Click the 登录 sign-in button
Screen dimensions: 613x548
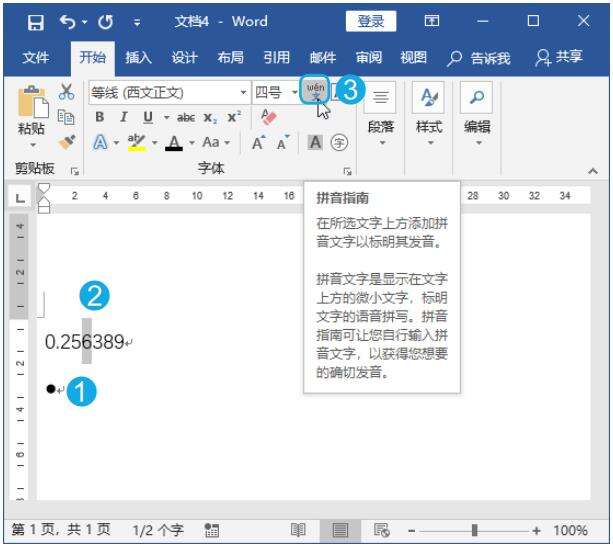pos(371,21)
